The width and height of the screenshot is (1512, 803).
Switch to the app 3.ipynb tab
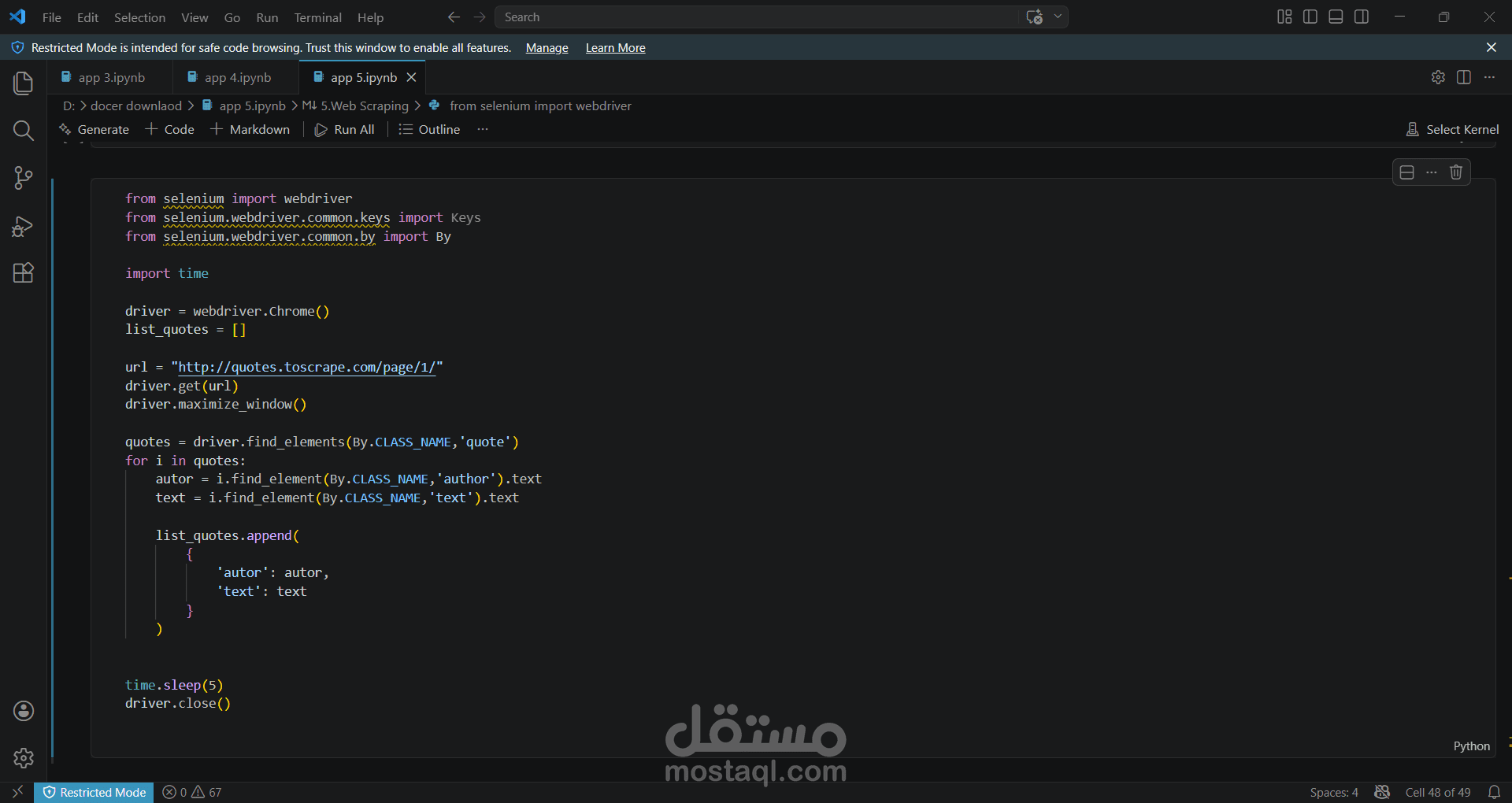point(113,77)
